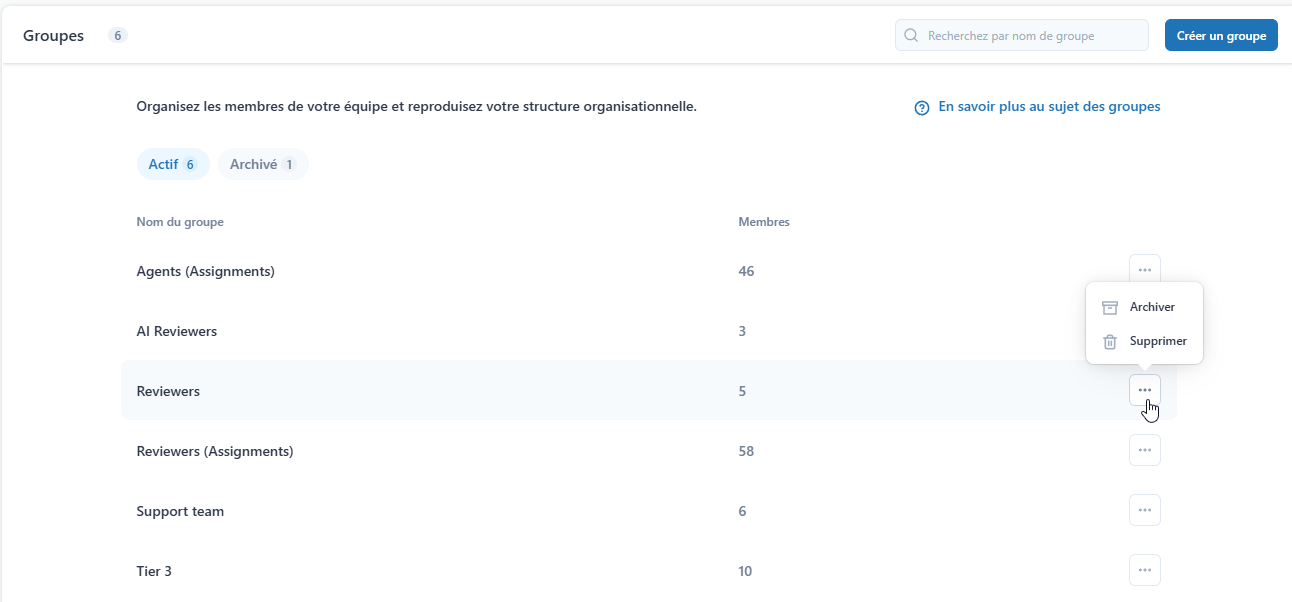1292x602 pixels.
Task: Click the Nom du groupe column header
Action: (x=180, y=222)
